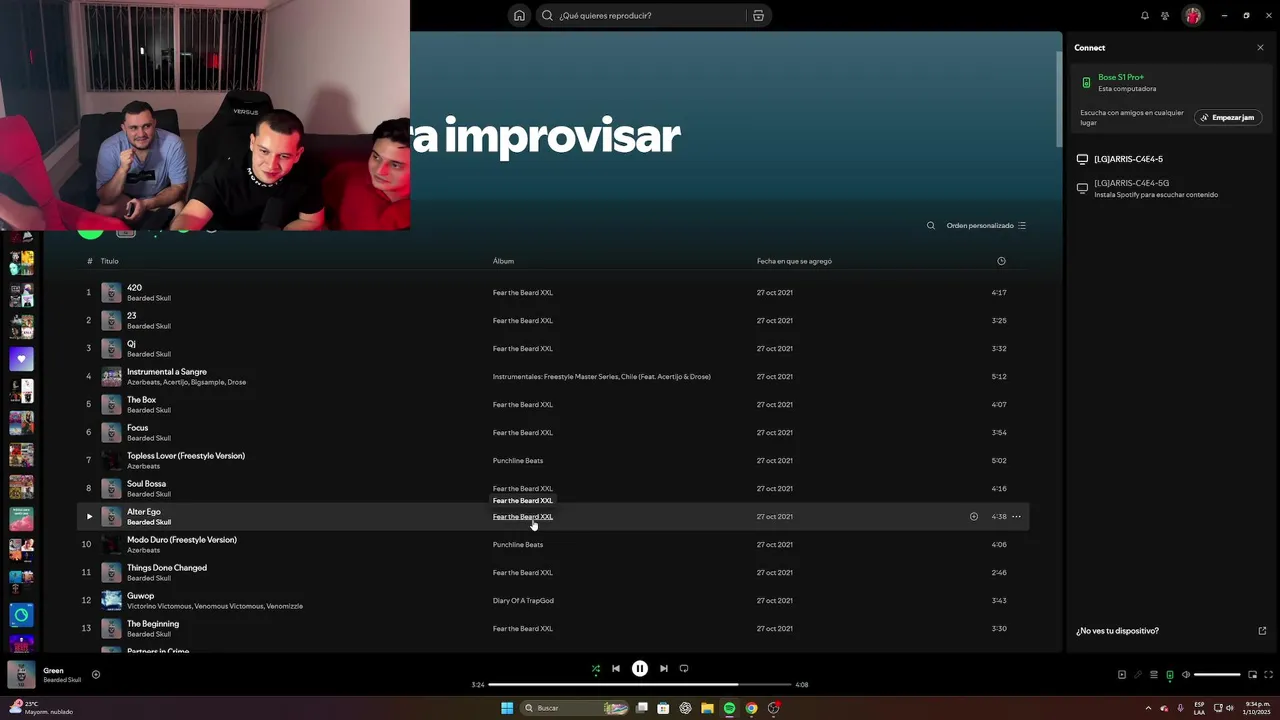This screenshot has width=1280, height=720.
Task: Open the notifications bell
Action: [x=1145, y=15]
